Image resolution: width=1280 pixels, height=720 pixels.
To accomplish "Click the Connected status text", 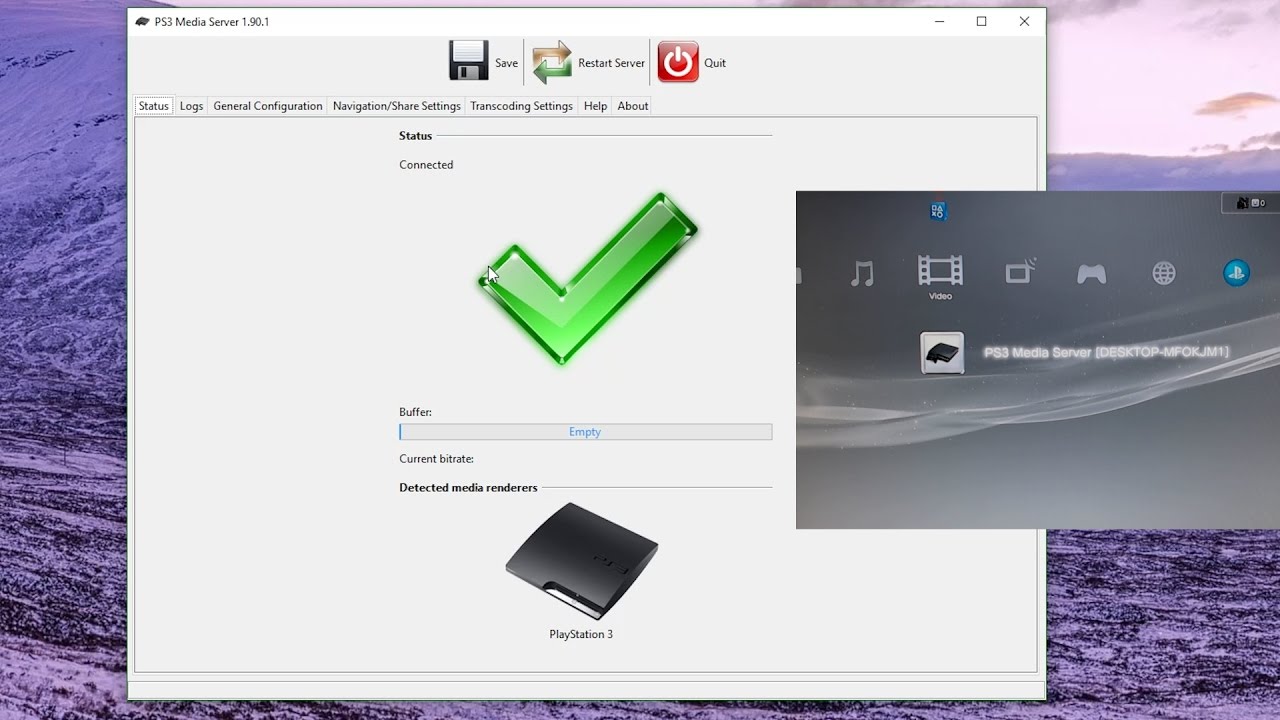I will [426, 165].
